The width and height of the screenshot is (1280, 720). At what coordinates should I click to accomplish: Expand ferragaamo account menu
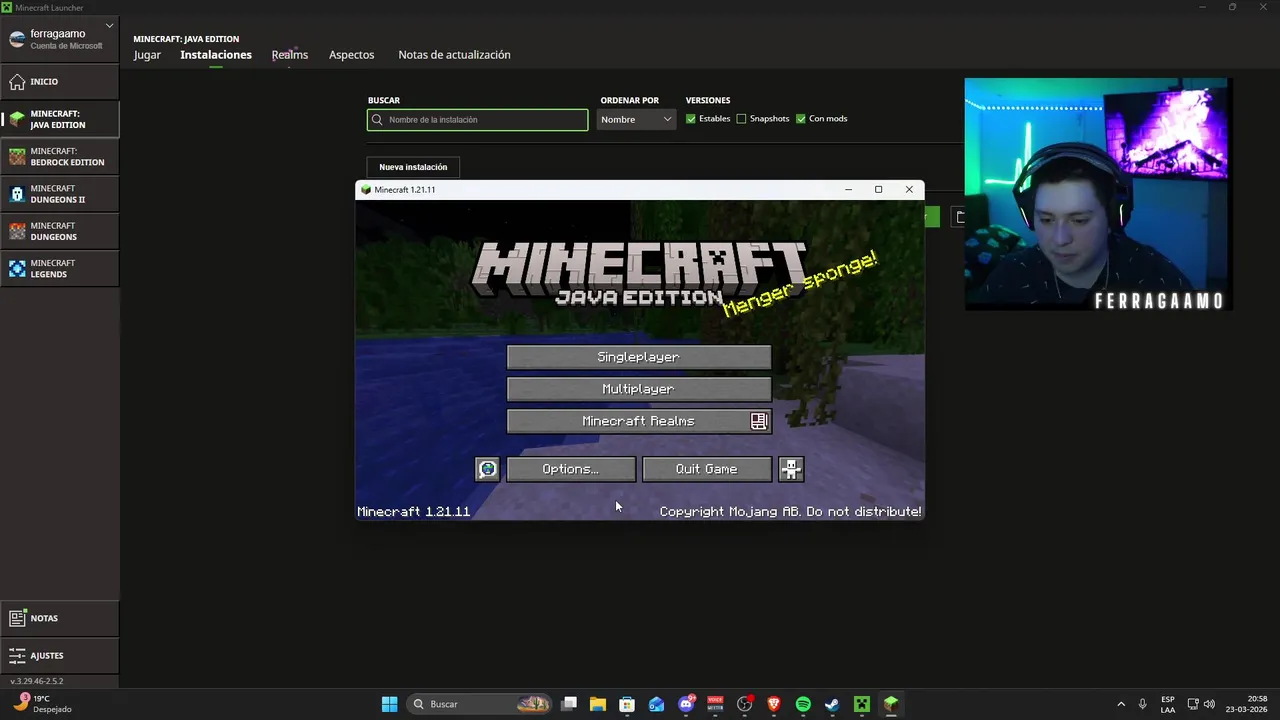click(60, 38)
